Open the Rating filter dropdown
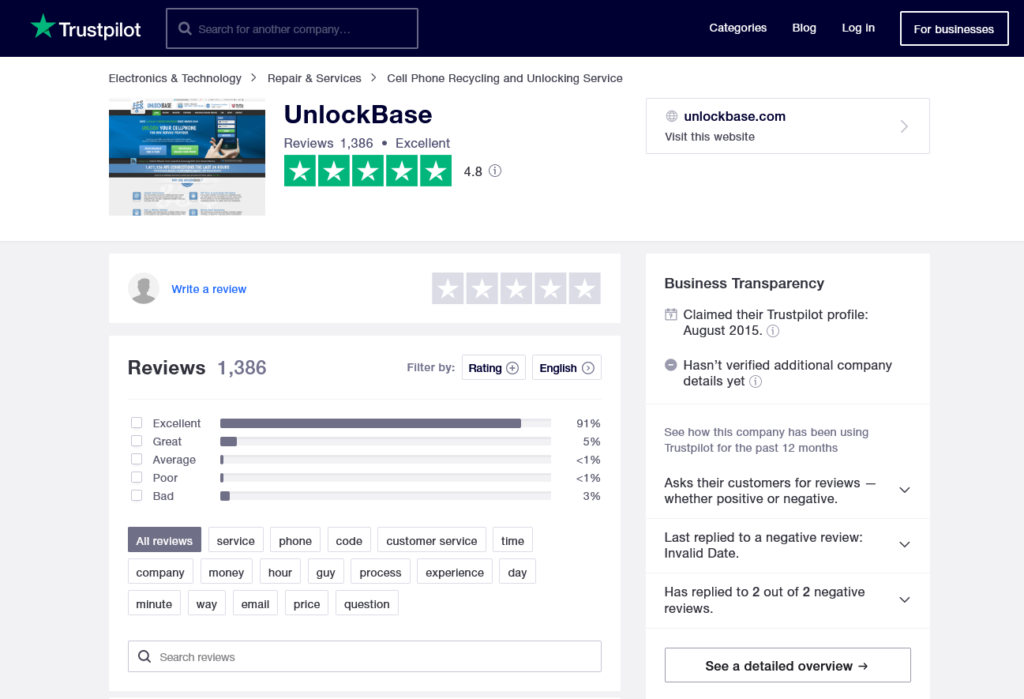Image resolution: width=1024 pixels, height=699 pixels. 493,368
